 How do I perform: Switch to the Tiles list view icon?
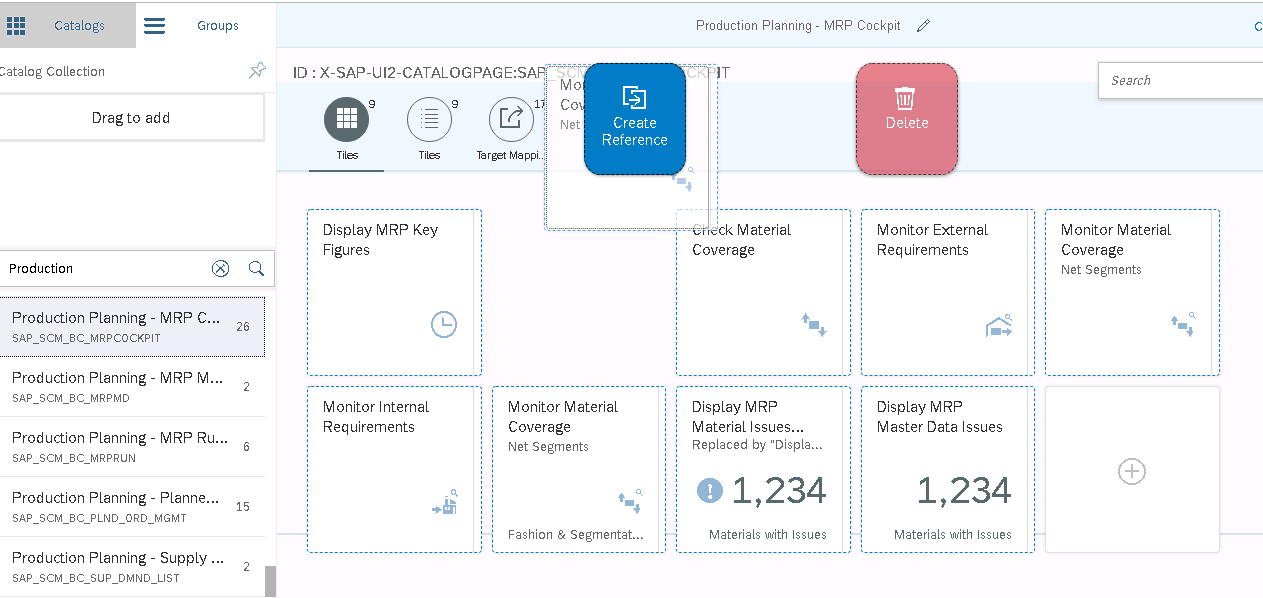tap(429, 120)
